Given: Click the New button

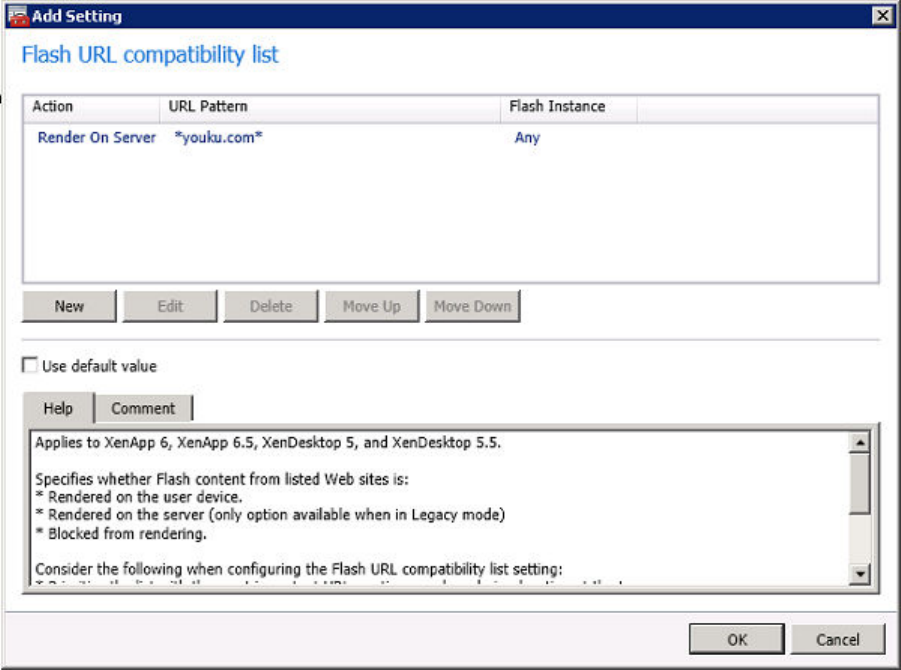Looking at the screenshot, I should 69,306.
